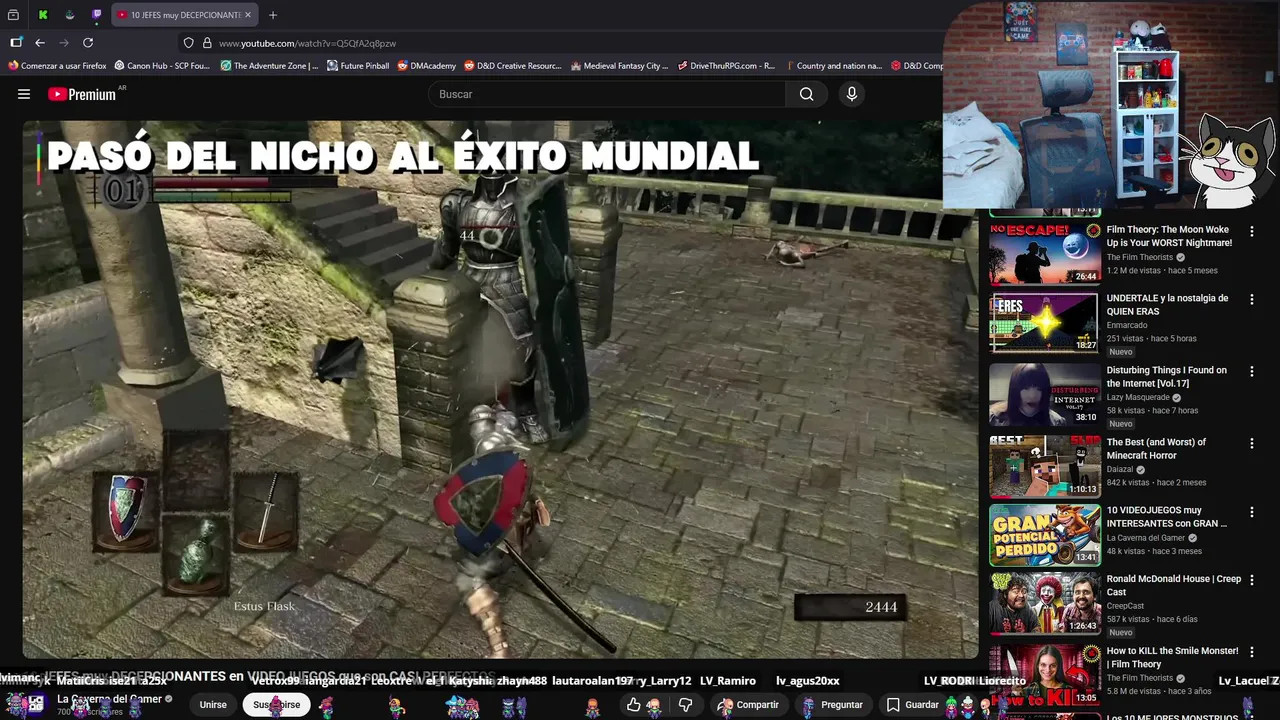Open 'Ronald McDonald House | Creep Cast' thumbnail
The width and height of the screenshot is (1280, 720).
1044,603
